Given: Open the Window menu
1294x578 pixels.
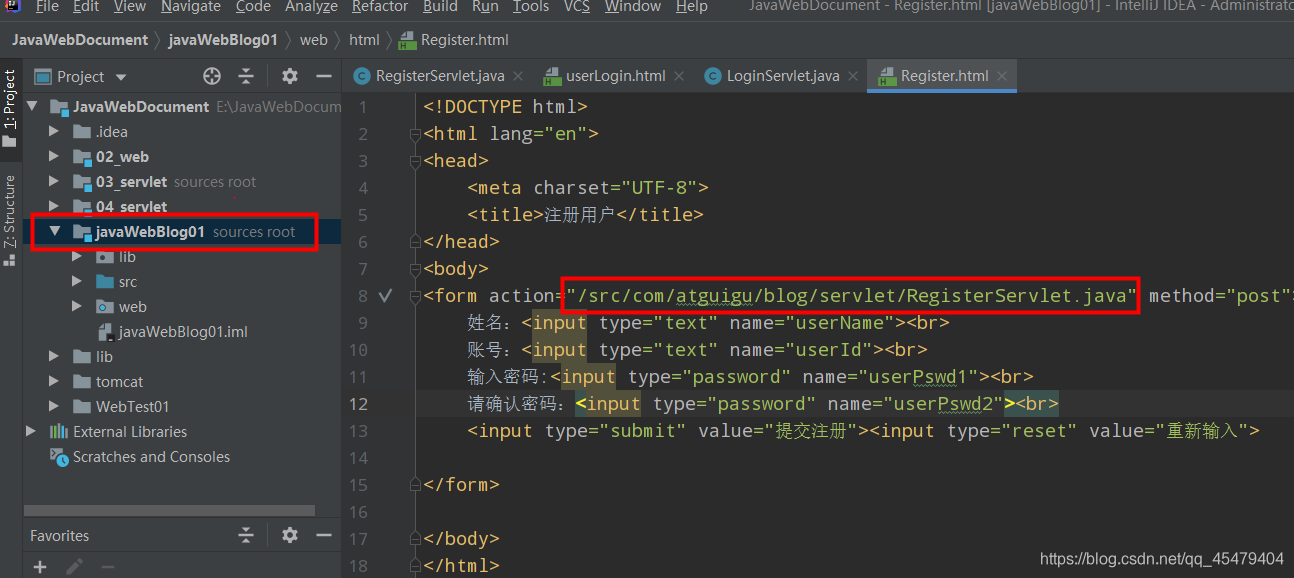Looking at the screenshot, I should pyautogui.click(x=633, y=7).
